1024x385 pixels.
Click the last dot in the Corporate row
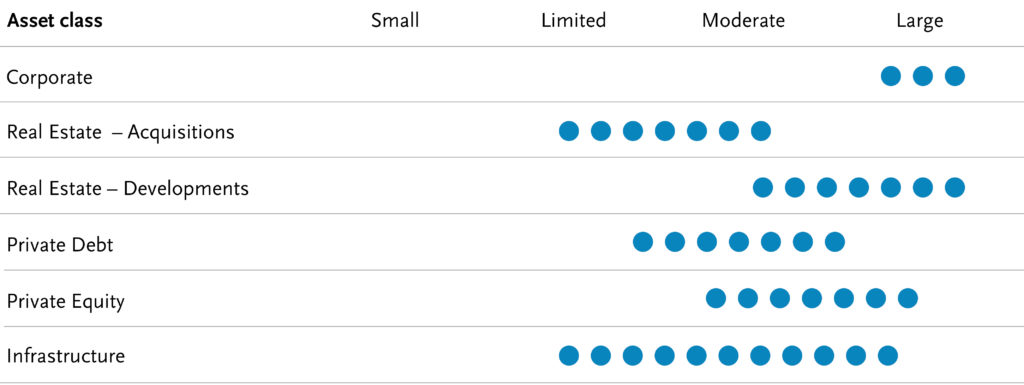955,76
